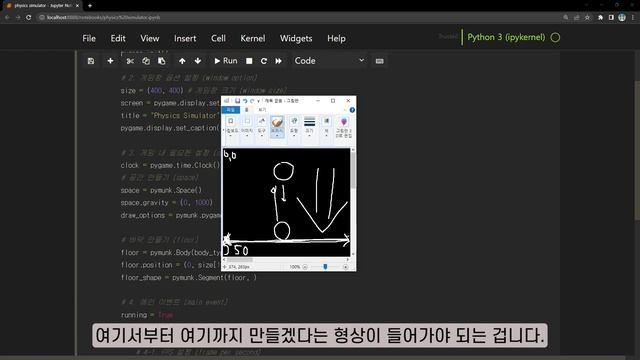This screenshot has width=640, height=360.
Task: Open the browser profile avatar
Action: tap(622, 17)
